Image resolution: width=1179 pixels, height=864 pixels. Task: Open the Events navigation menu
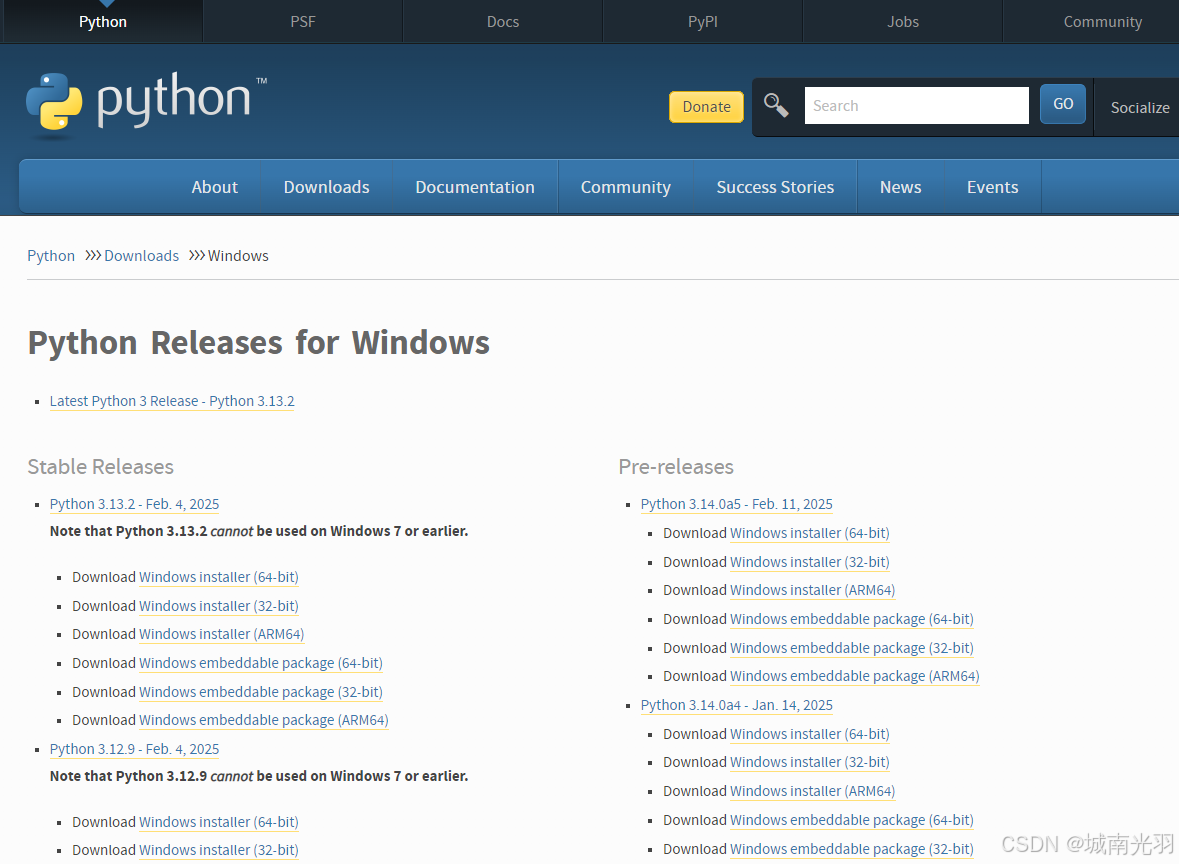click(993, 187)
